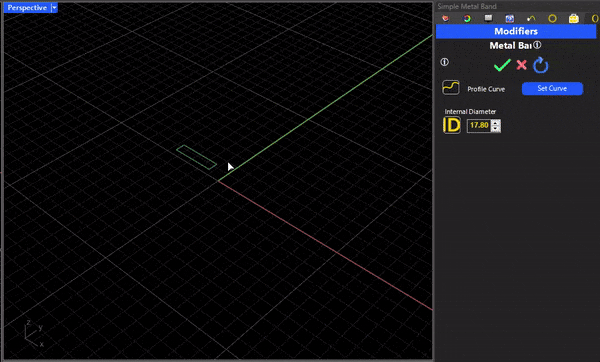This screenshot has height=362, width=600.
Task: Click into the 17.80 diameter field
Action: (x=479, y=126)
